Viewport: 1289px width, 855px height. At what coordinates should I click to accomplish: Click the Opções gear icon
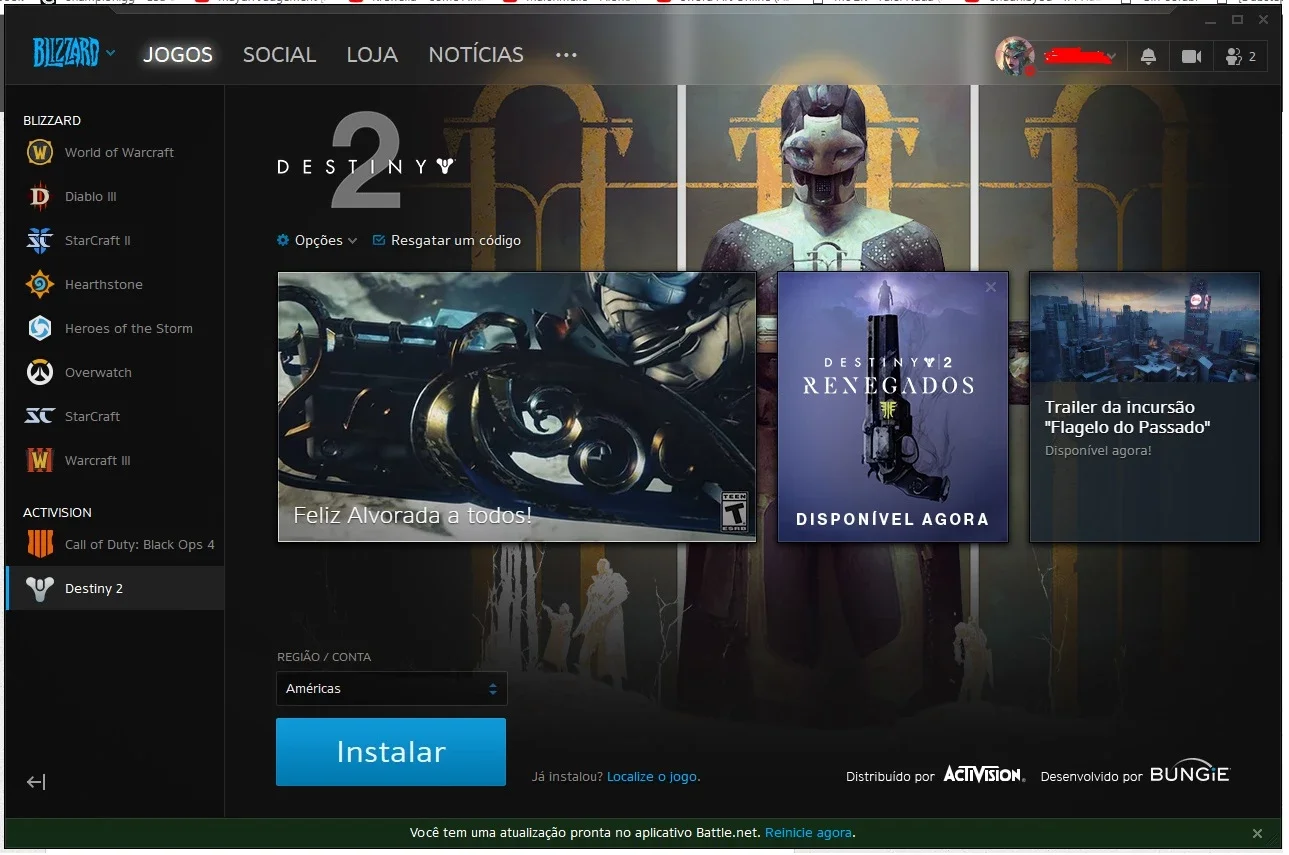pos(284,241)
